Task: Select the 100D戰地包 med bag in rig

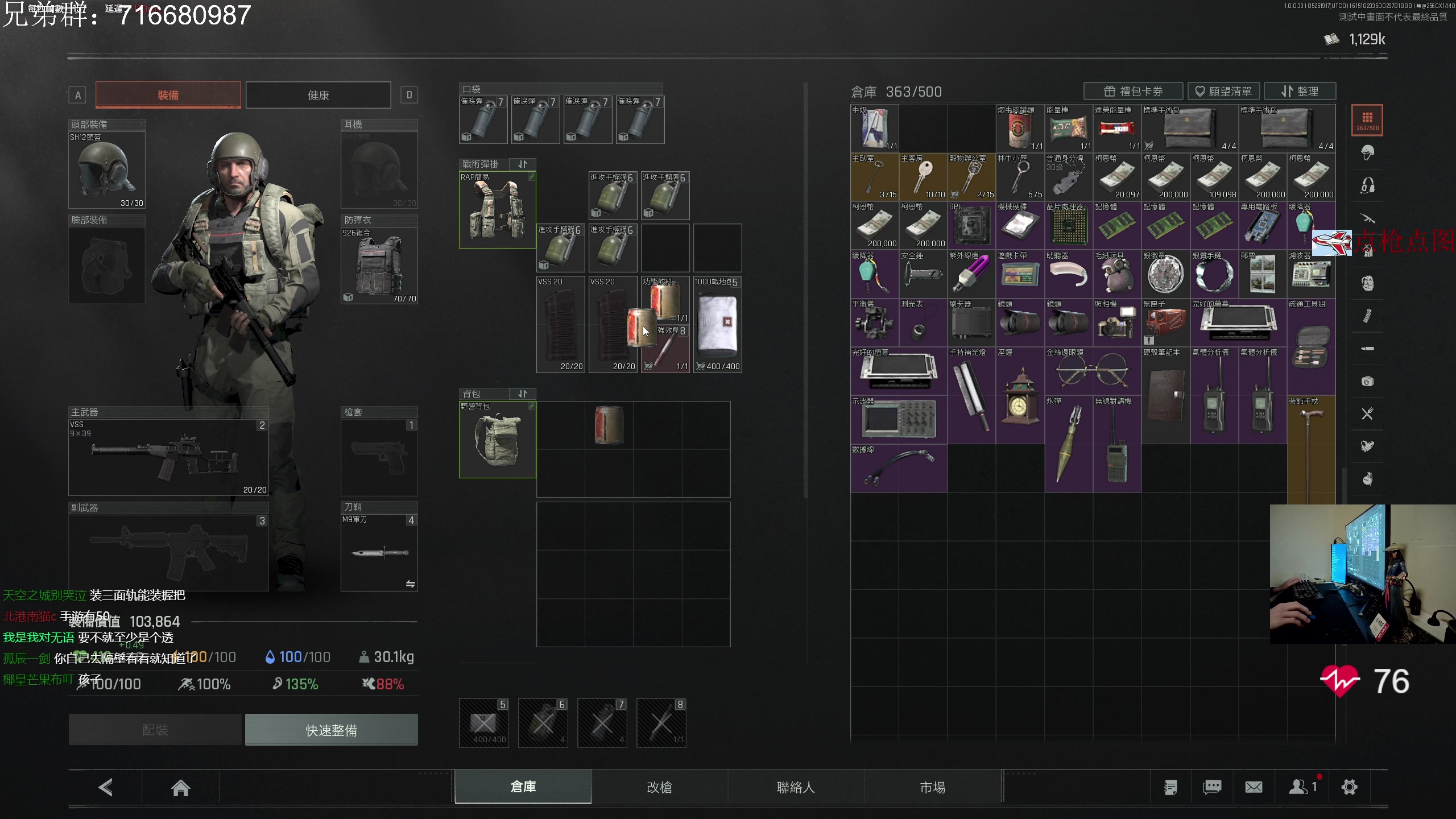Action: pos(718,324)
